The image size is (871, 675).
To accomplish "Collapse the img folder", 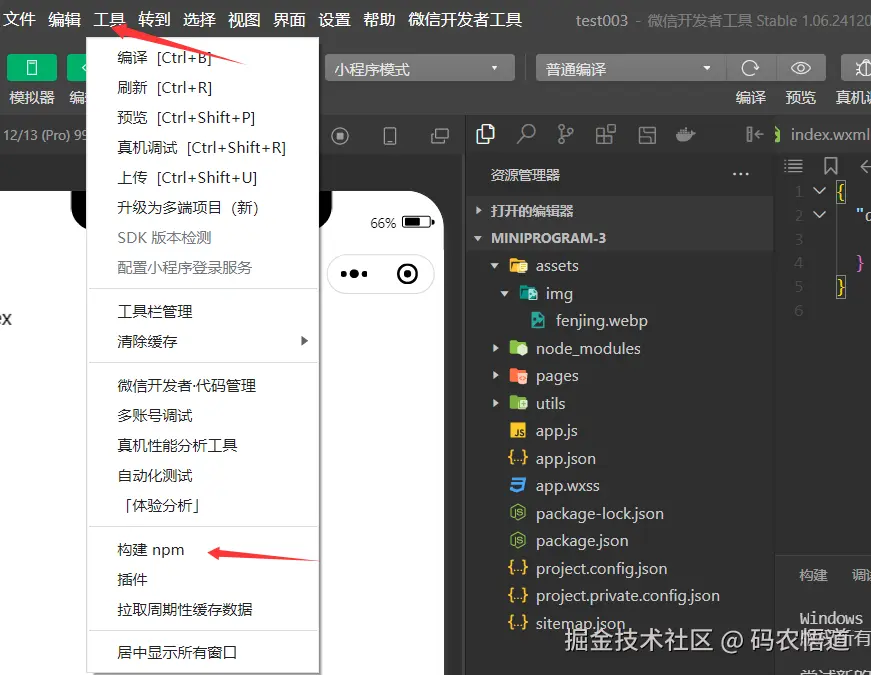I will [504, 293].
